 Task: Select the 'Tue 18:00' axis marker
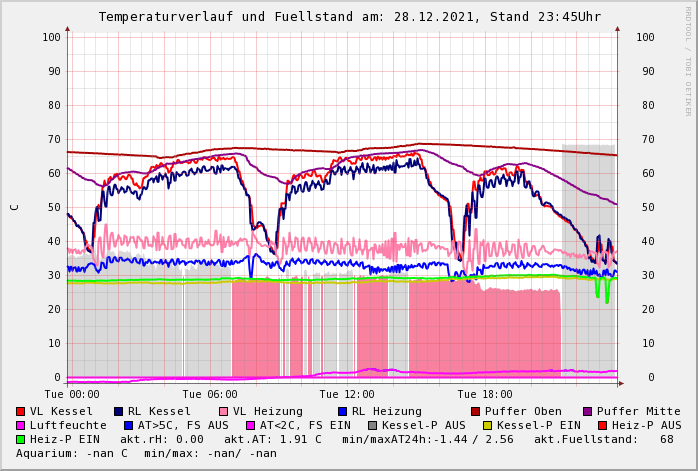[484, 394]
